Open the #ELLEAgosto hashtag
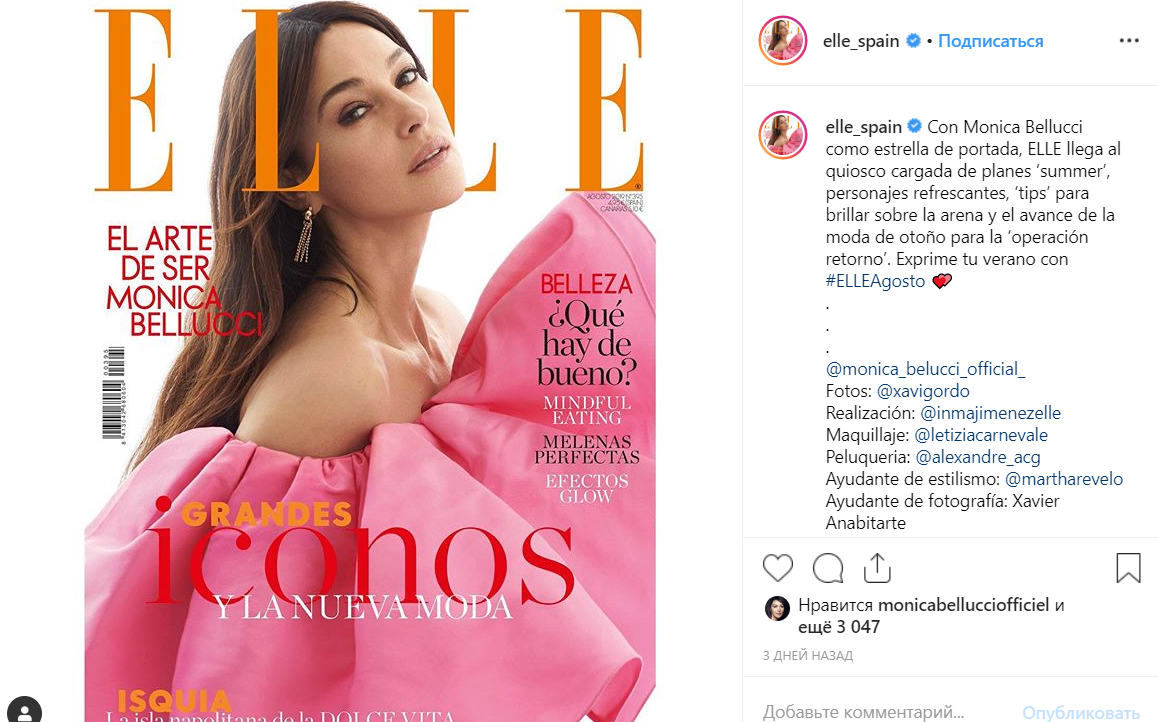Screen dimensions: 1158x722 (x=875, y=281)
